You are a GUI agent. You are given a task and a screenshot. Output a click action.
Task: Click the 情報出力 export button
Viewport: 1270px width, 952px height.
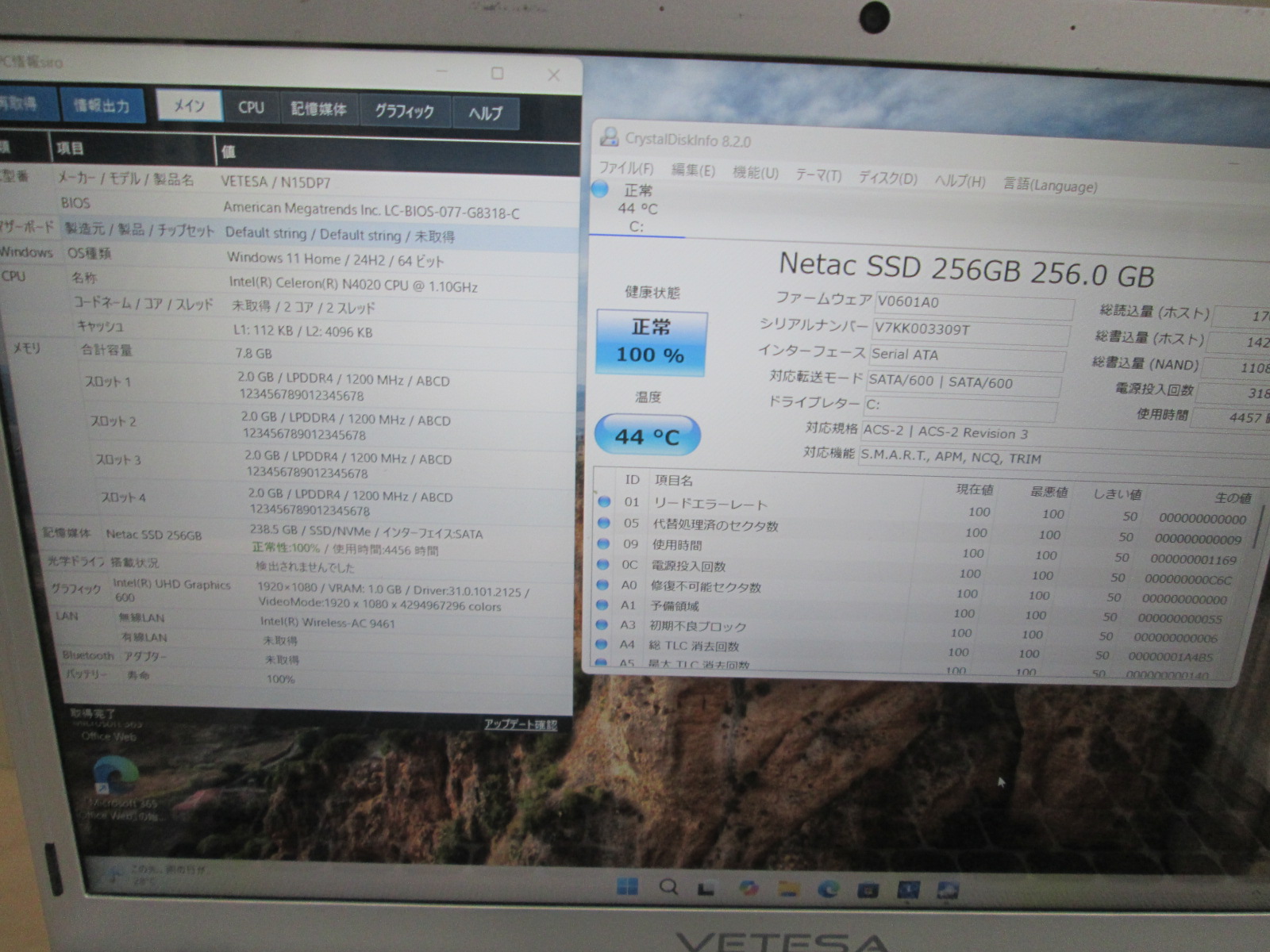pyautogui.click(x=102, y=106)
